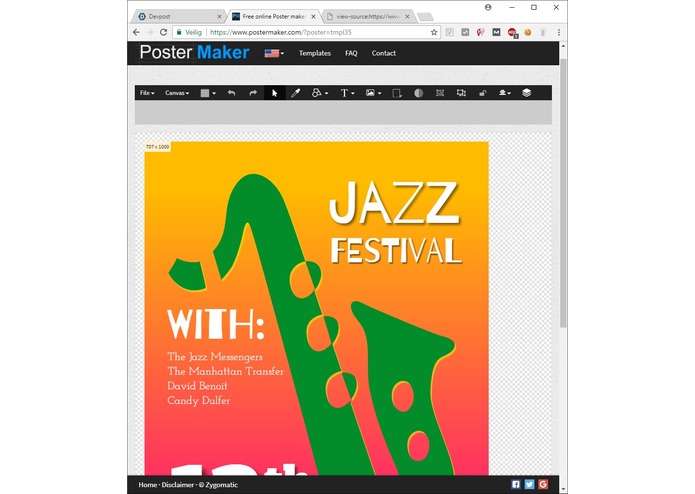Image resolution: width=695 pixels, height=494 pixels.
Task: Click the shadow square icon in the toolbar
Action: (x=397, y=93)
